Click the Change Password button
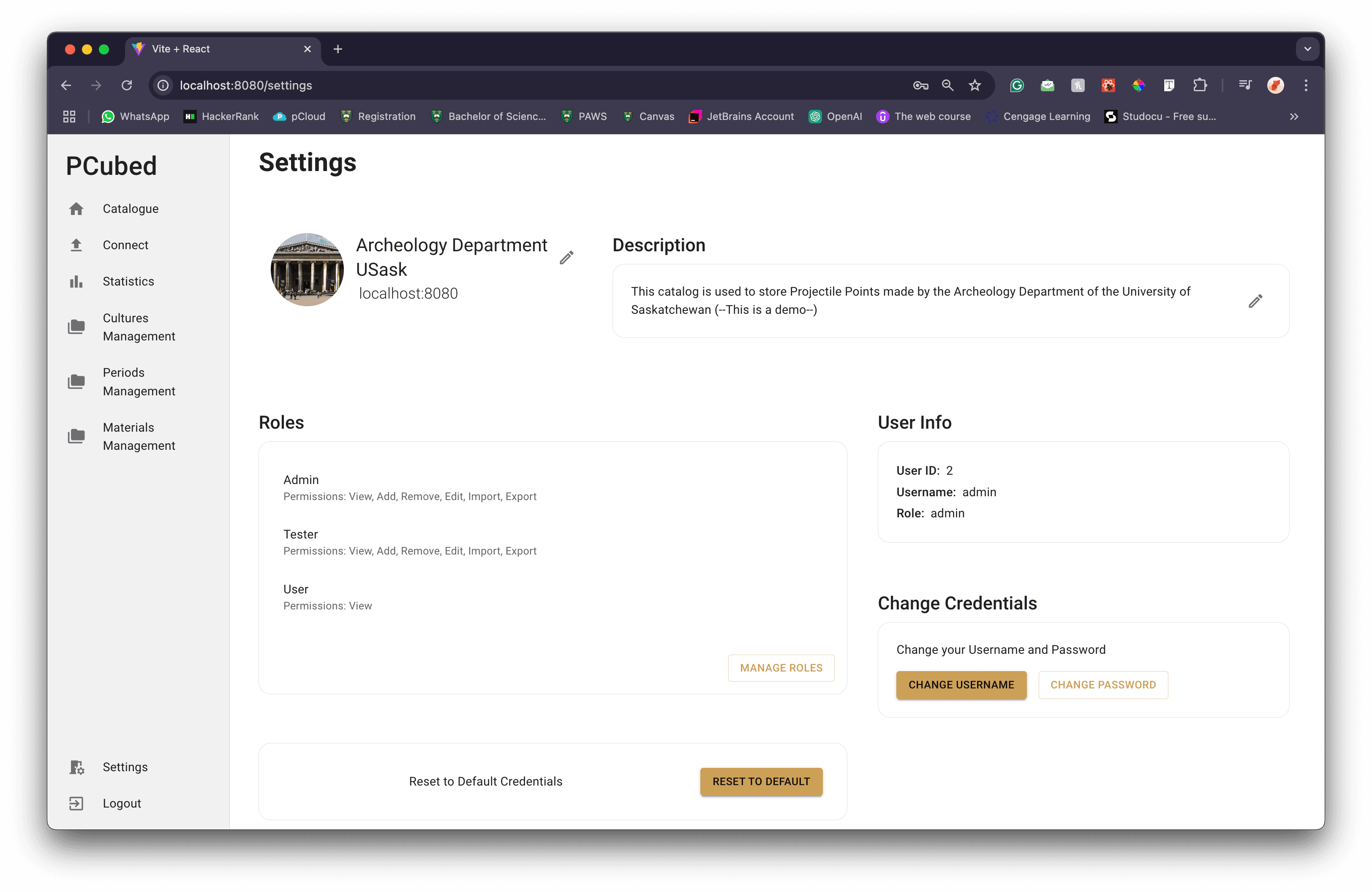Screen dimensions: 1372x892 click(x=1102, y=685)
